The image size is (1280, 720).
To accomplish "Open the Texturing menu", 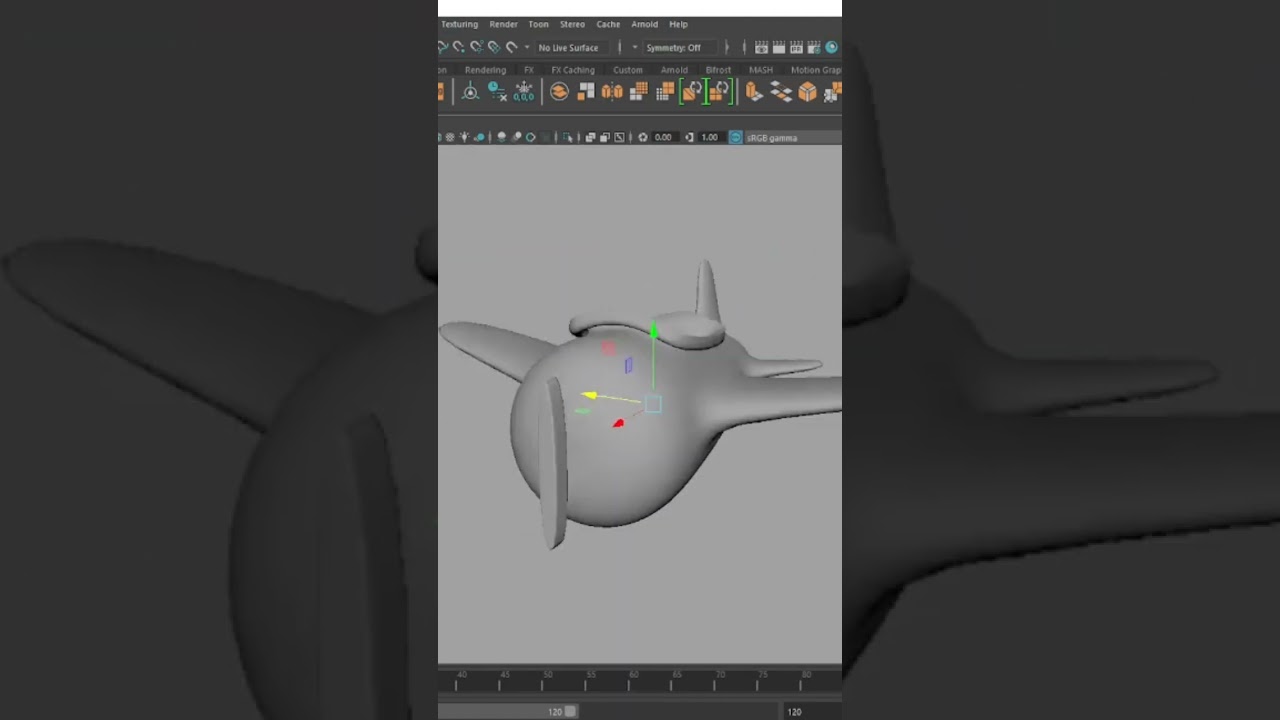I will coord(460,24).
